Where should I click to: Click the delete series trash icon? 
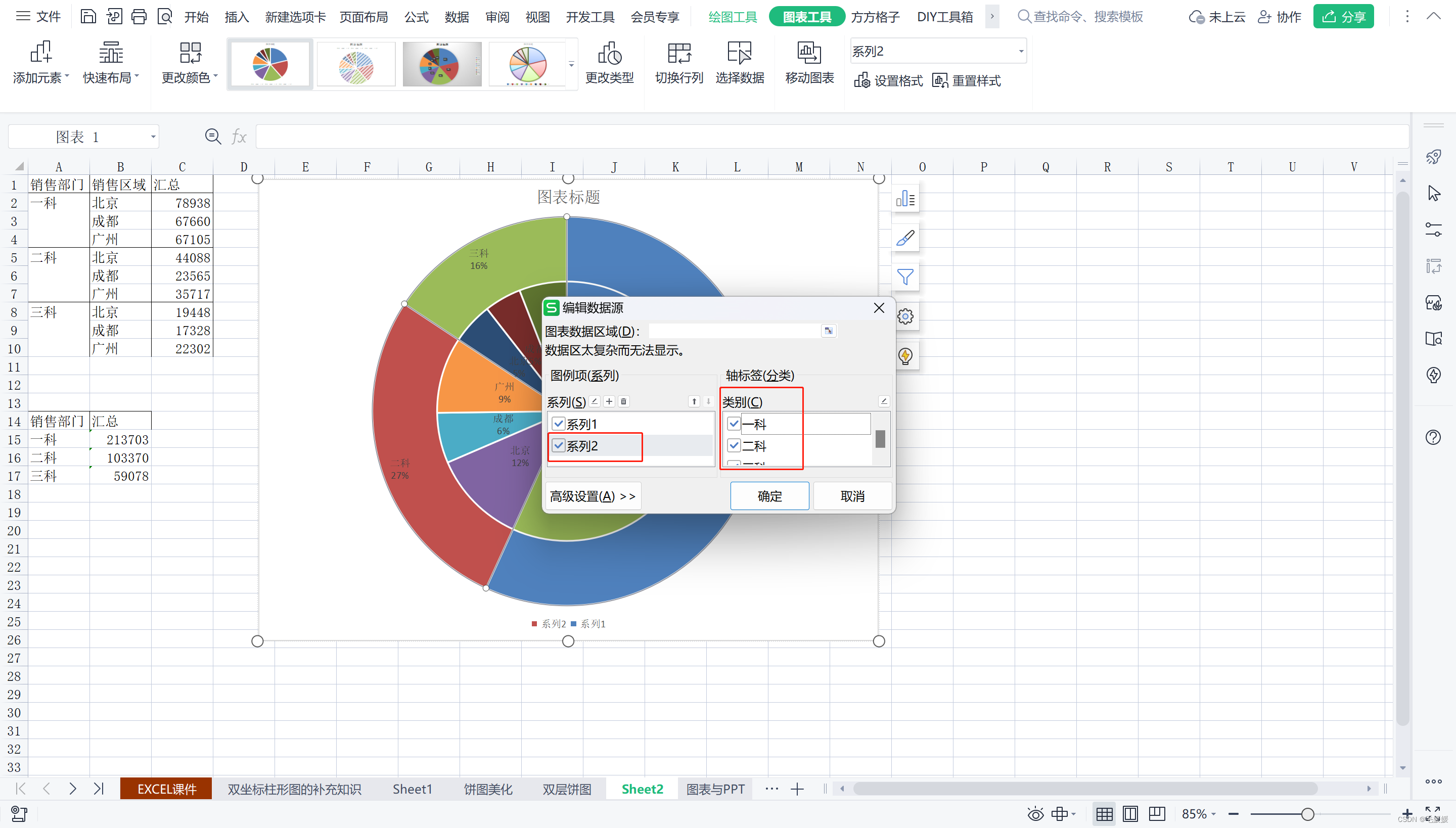pos(623,401)
